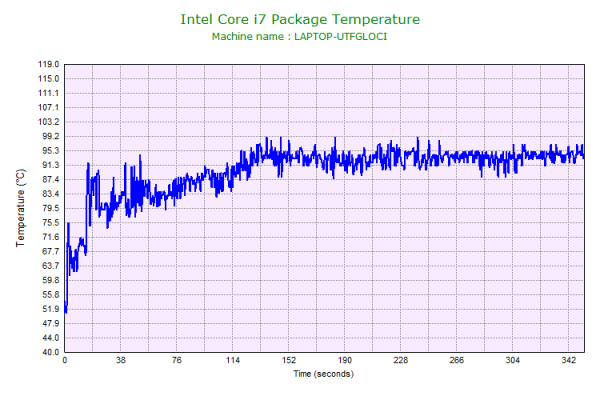Click the 91.3 value on the temperature axis
Screen dimensions: 600x400
(51, 165)
